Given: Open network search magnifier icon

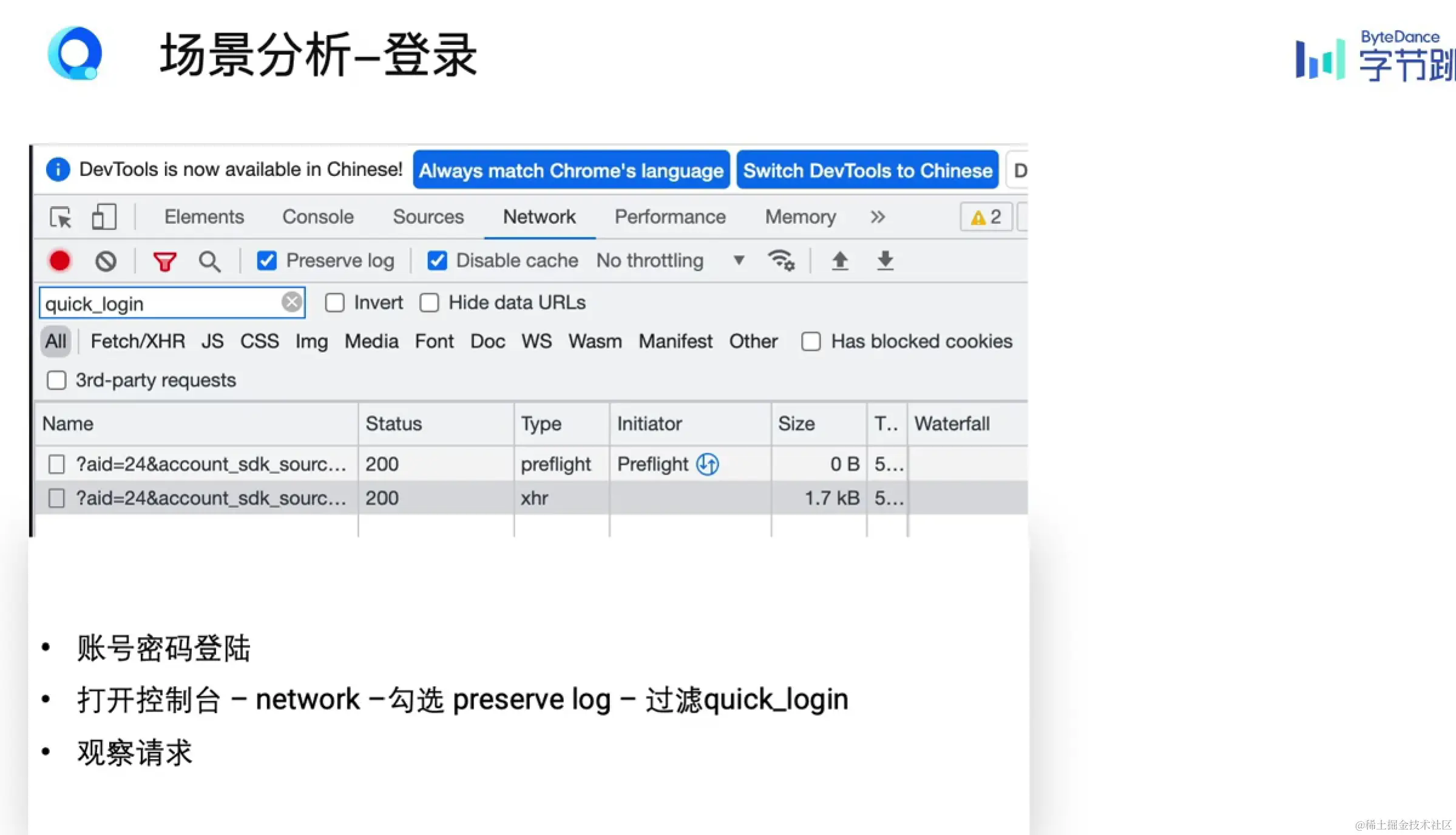Looking at the screenshot, I should coord(209,262).
